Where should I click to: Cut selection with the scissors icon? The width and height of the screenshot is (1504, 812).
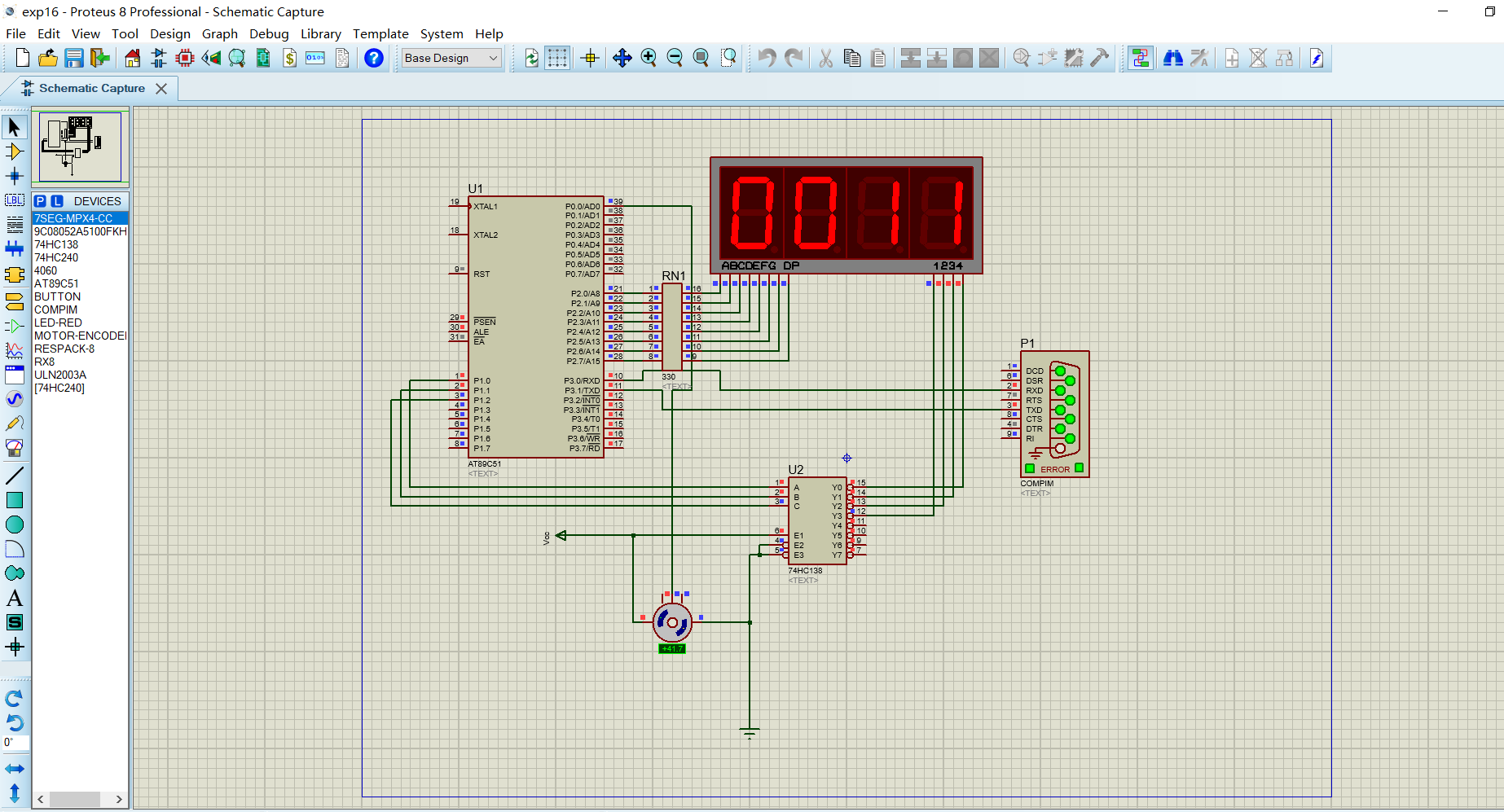[x=825, y=58]
